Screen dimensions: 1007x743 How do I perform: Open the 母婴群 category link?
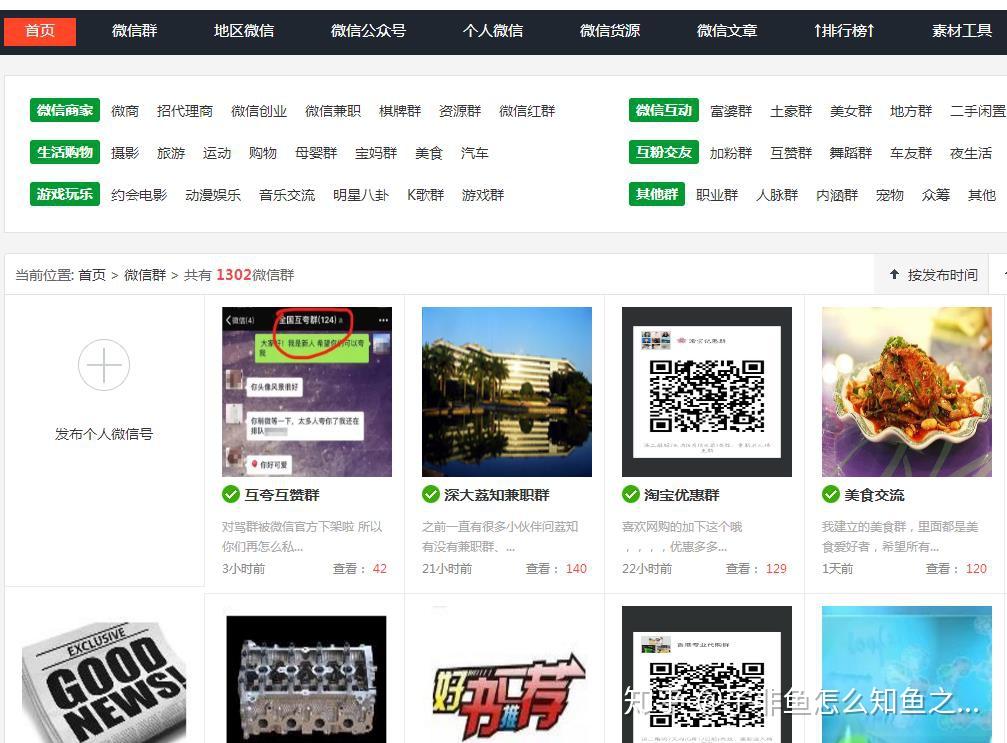pos(316,153)
